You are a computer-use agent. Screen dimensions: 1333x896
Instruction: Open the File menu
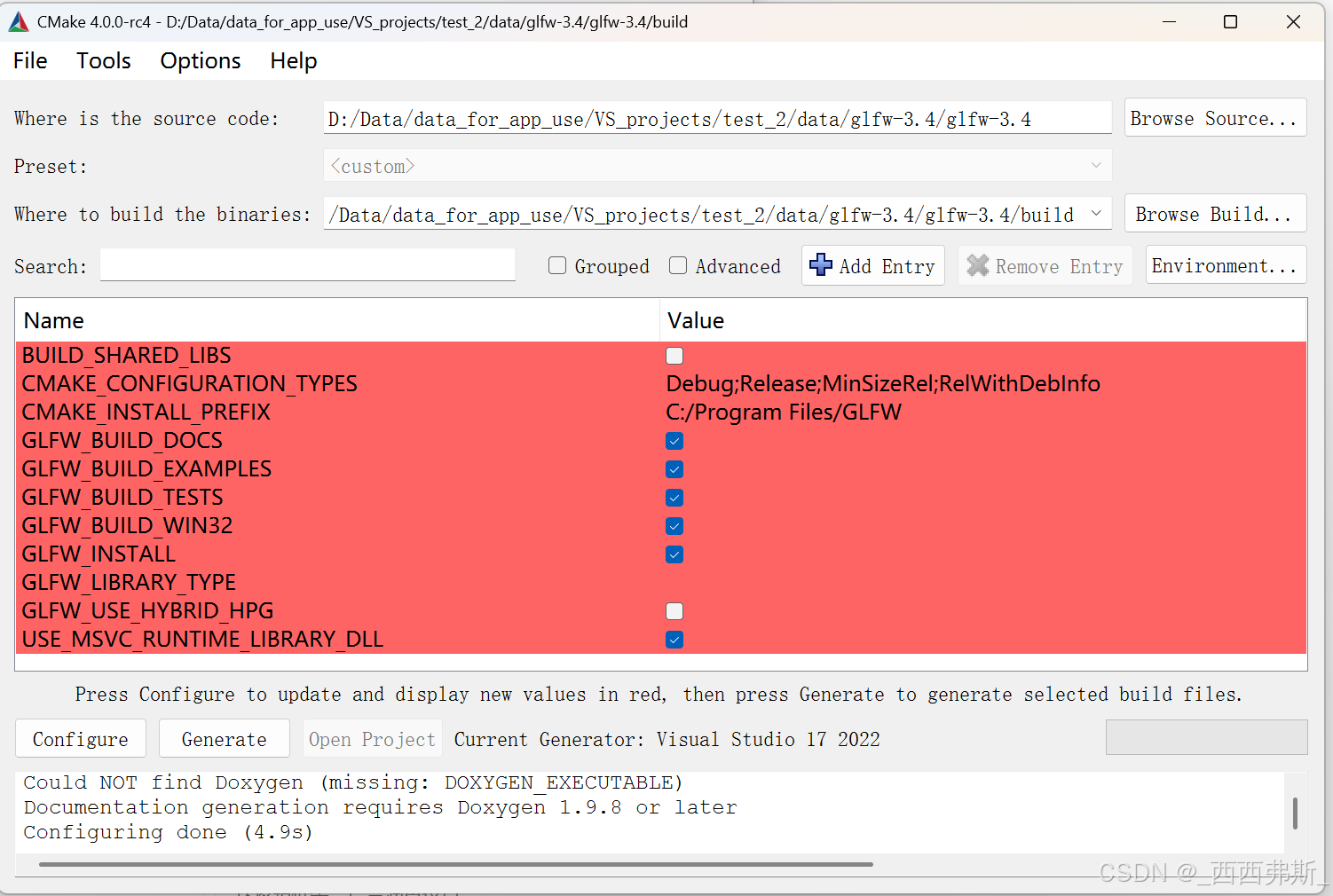(30, 61)
